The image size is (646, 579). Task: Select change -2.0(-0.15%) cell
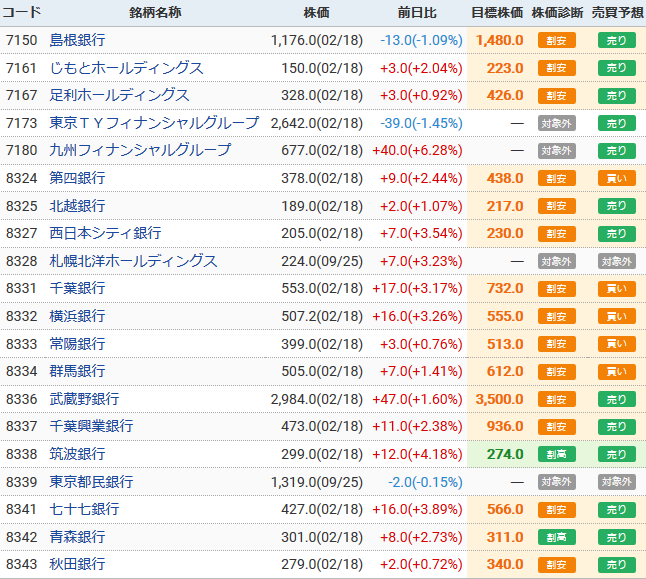(425, 482)
